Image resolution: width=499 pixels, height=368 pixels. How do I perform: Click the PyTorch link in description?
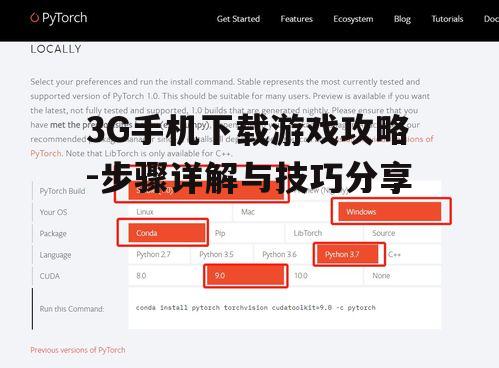tap(46, 153)
